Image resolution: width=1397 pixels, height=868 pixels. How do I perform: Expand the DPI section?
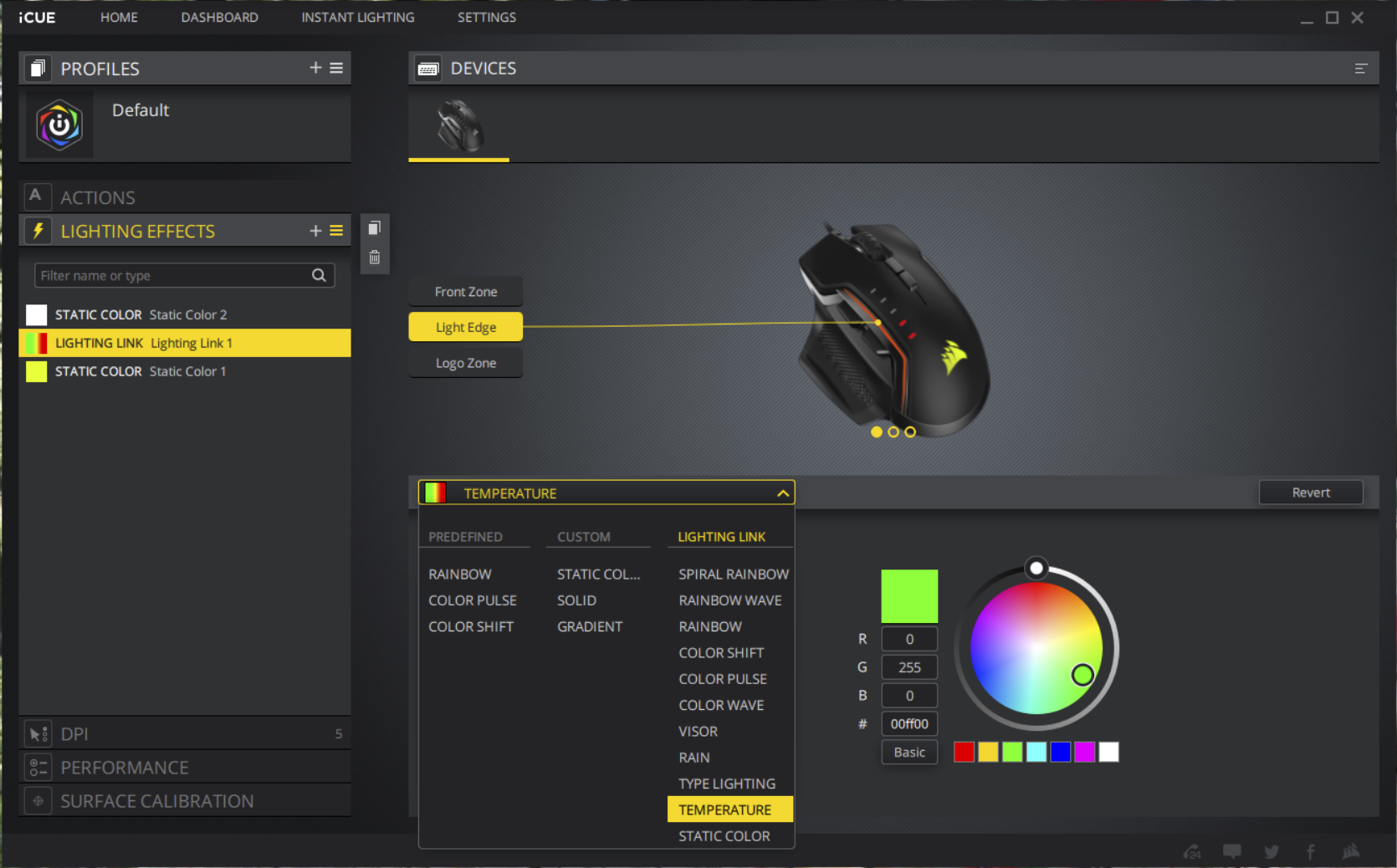coord(74,734)
